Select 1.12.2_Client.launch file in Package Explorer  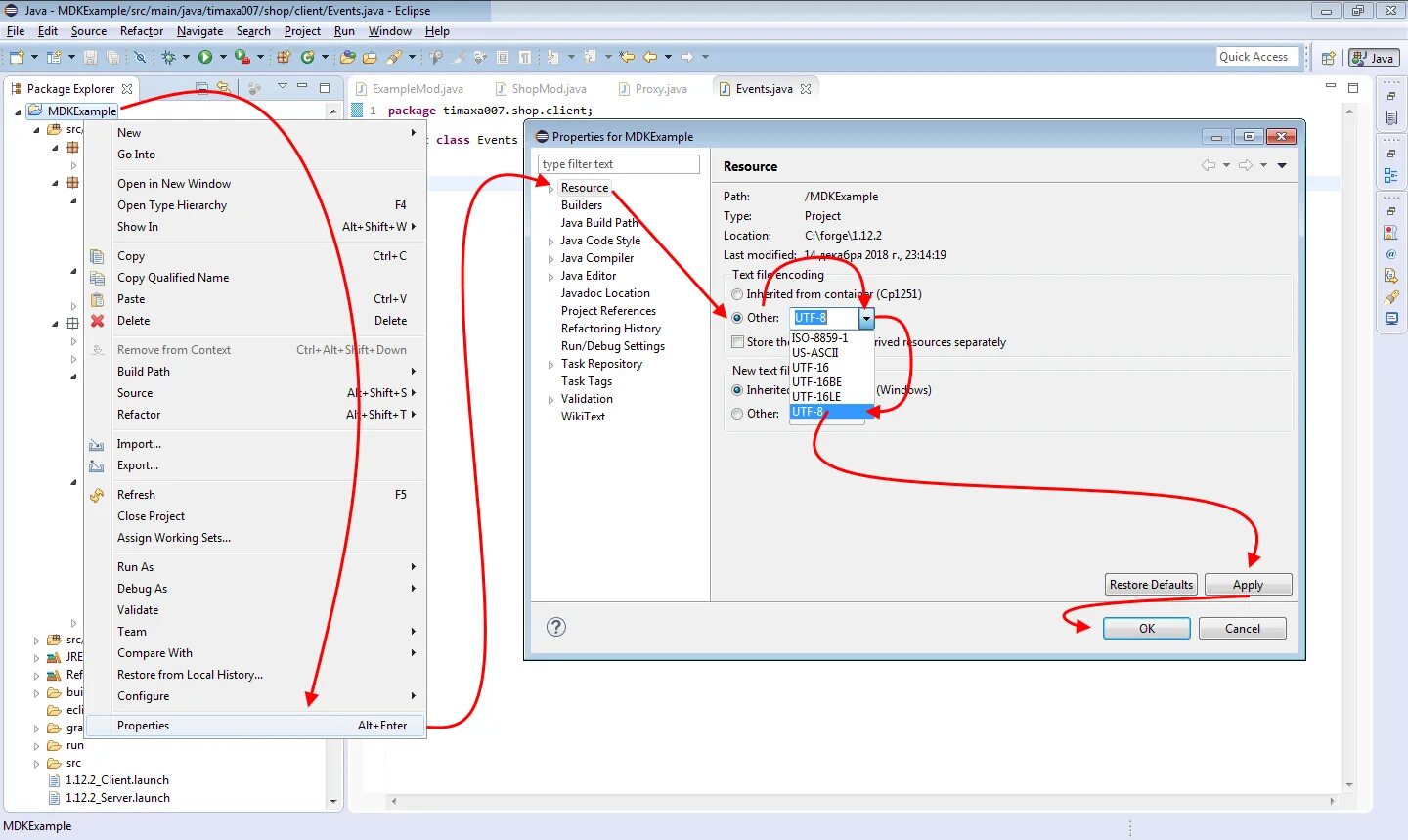point(117,780)
